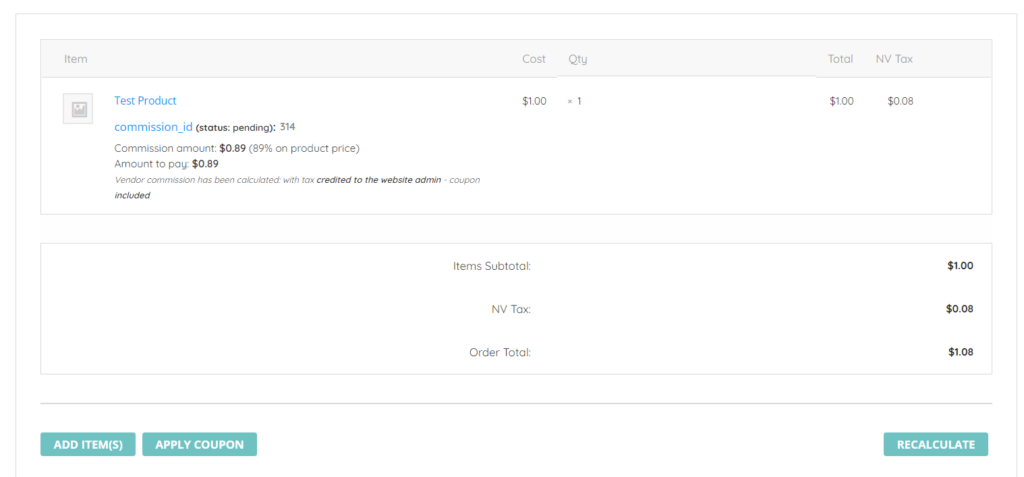Click the Order Total label
This screenshot has height=477, width=1024.
(500, 352)
